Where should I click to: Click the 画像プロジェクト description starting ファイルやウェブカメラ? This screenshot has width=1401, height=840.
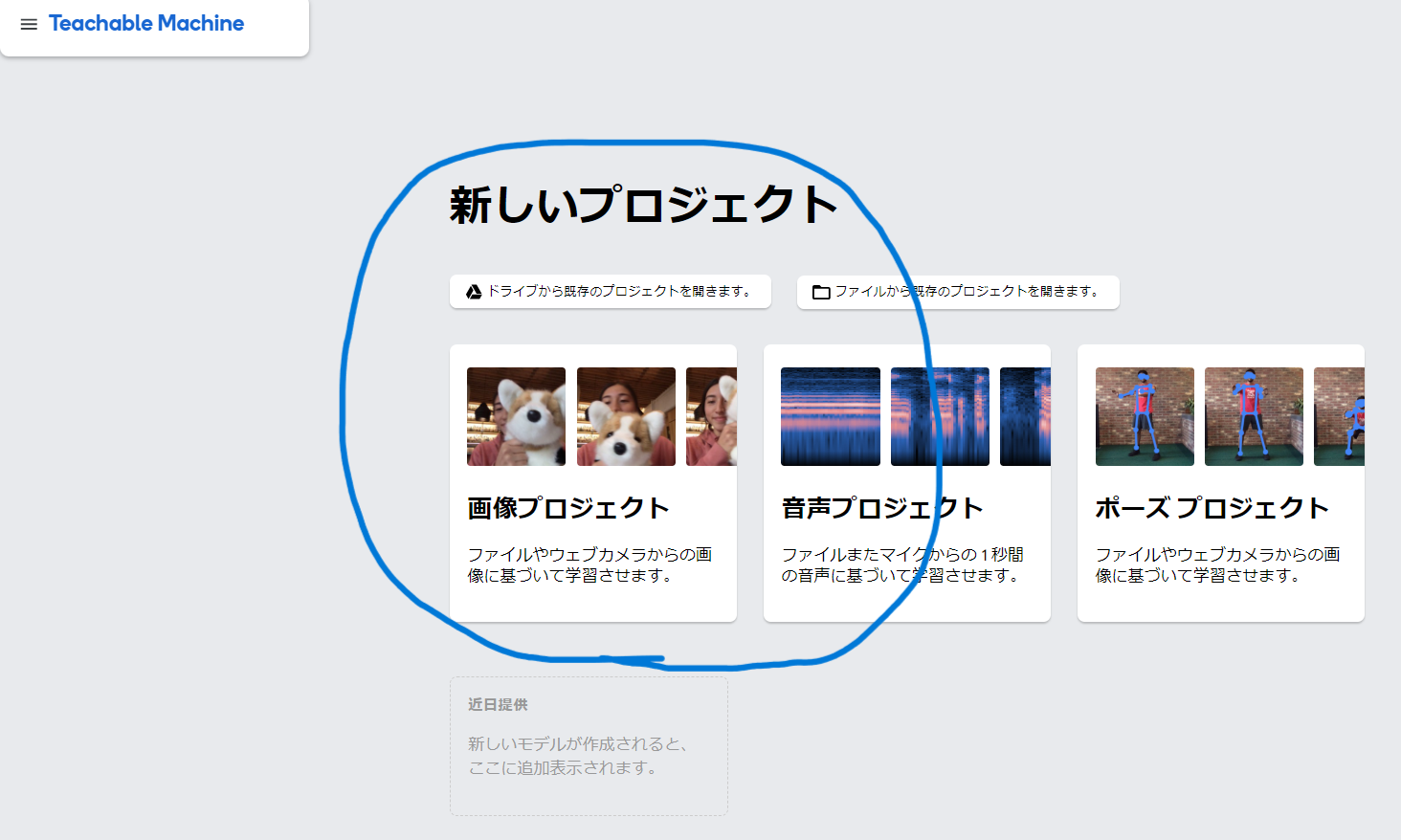pos(589,564)
